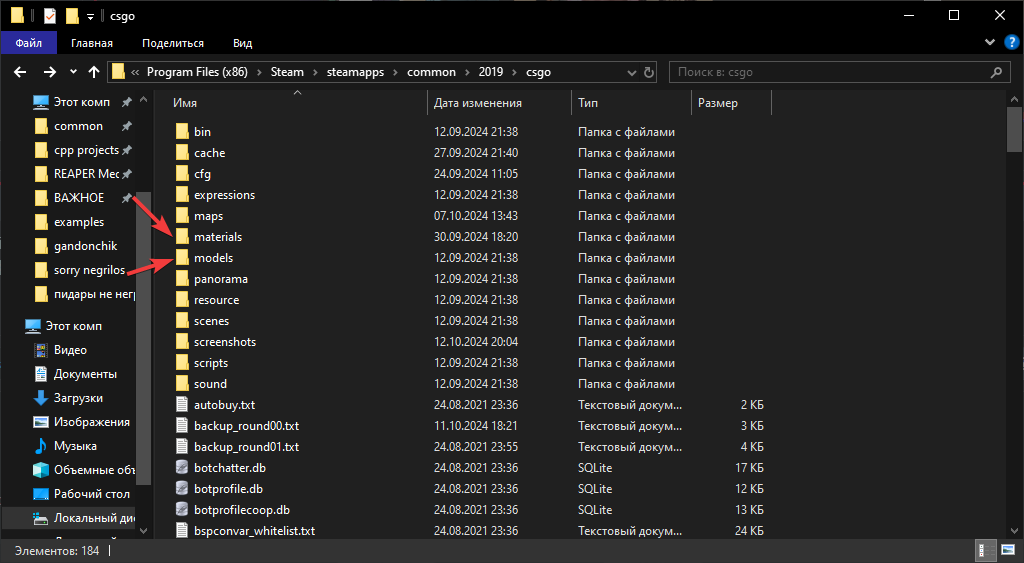Show hidden parent path double chevron
1024x563 pixels.
point(135,72)
